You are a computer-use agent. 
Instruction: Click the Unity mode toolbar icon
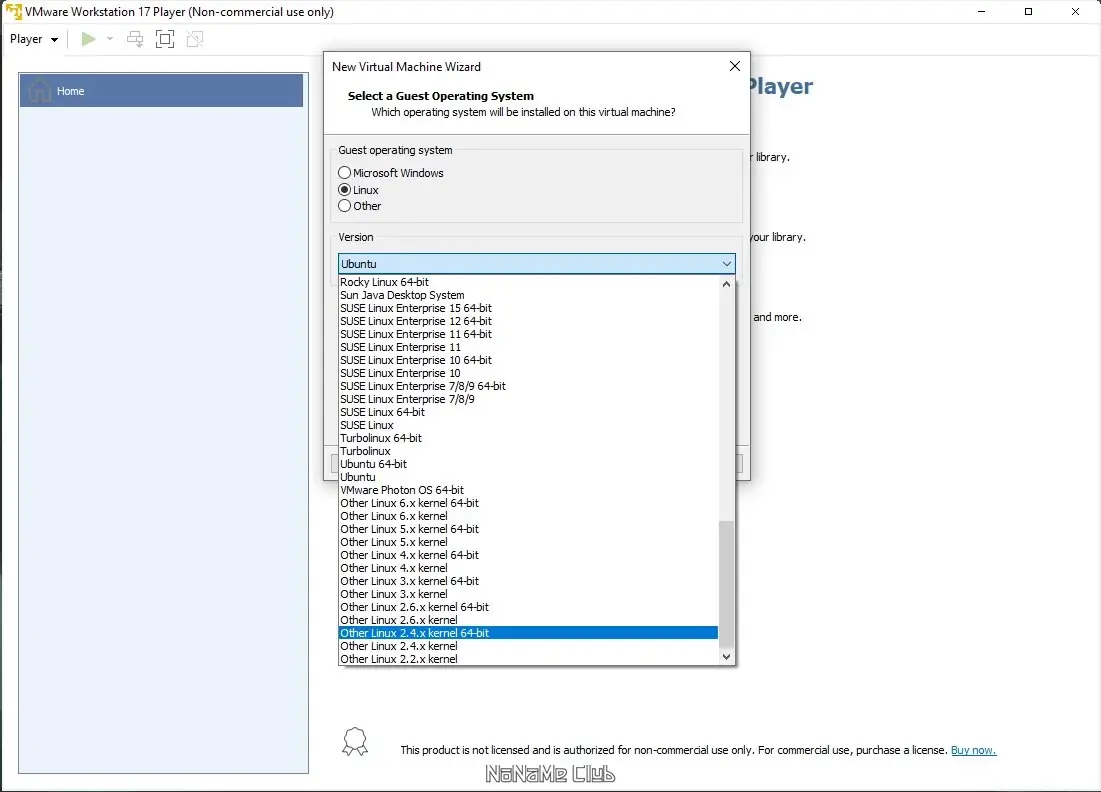195,39
